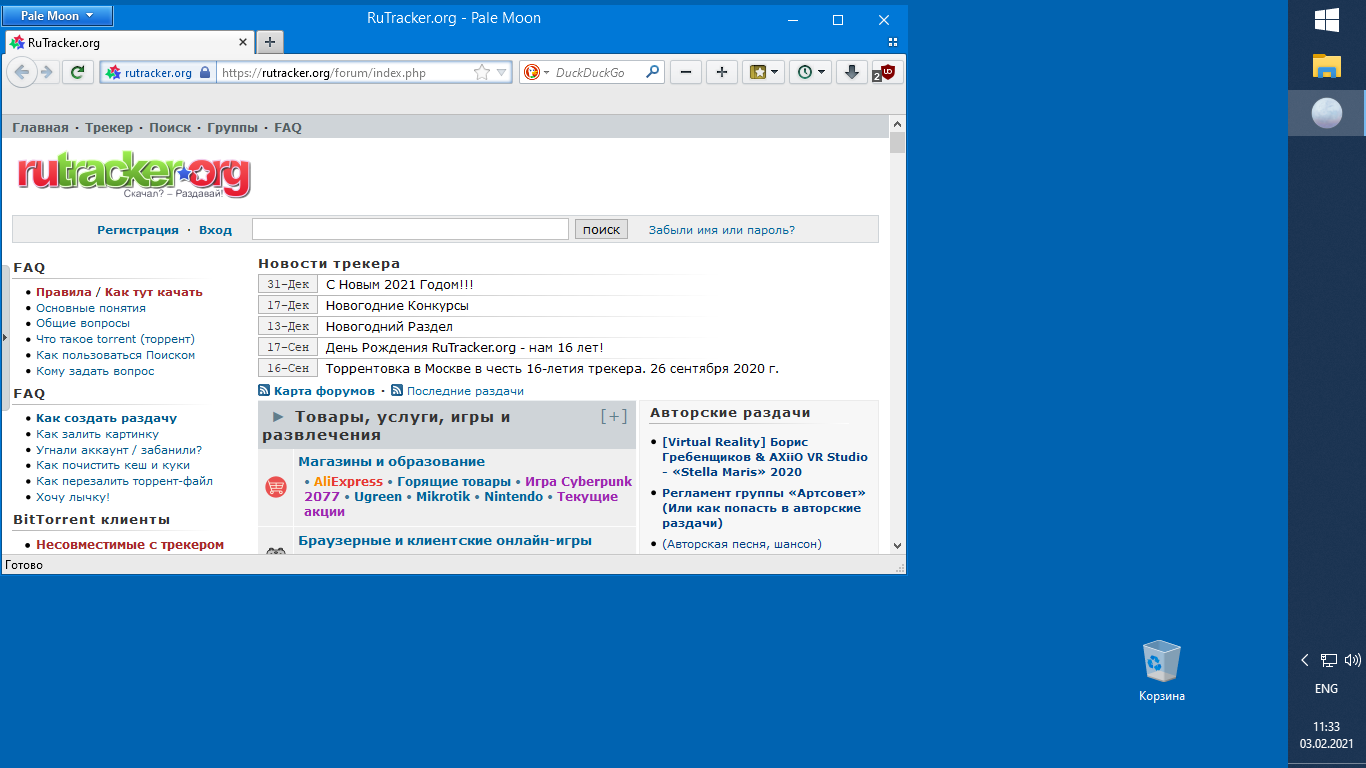Zoom in with the plus toolbar button
This screenshot has height=768, width=1366.
coord(722,72)
